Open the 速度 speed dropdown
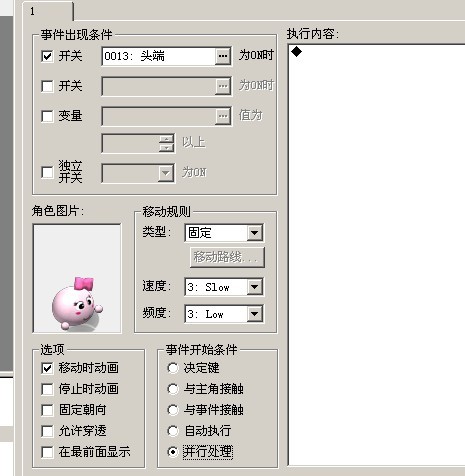This screenshot has height=476, width=465. (254, 287)
